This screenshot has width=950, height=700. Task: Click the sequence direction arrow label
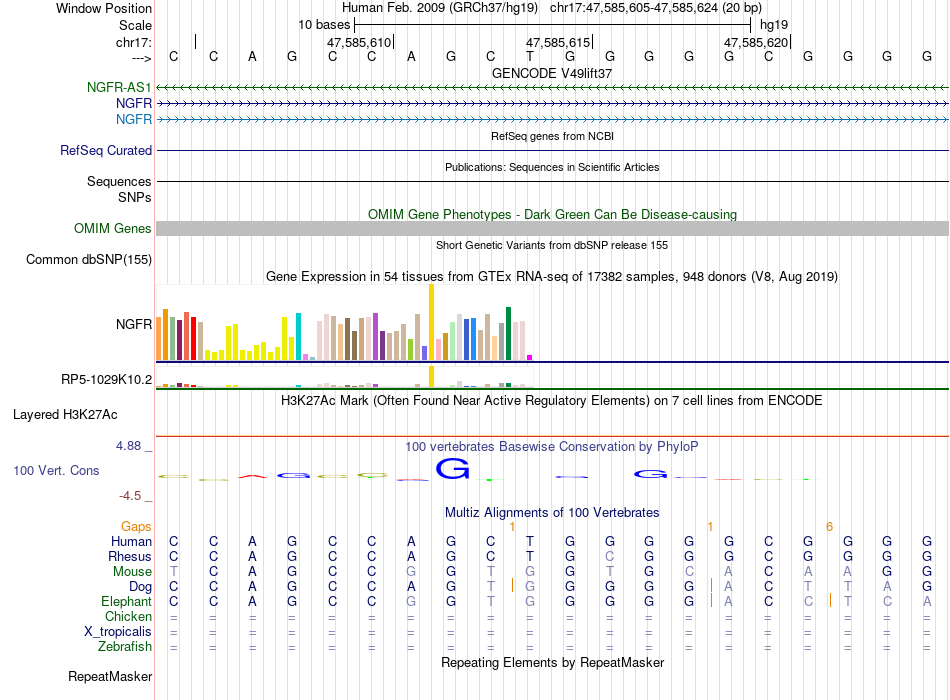coord(141,58)
